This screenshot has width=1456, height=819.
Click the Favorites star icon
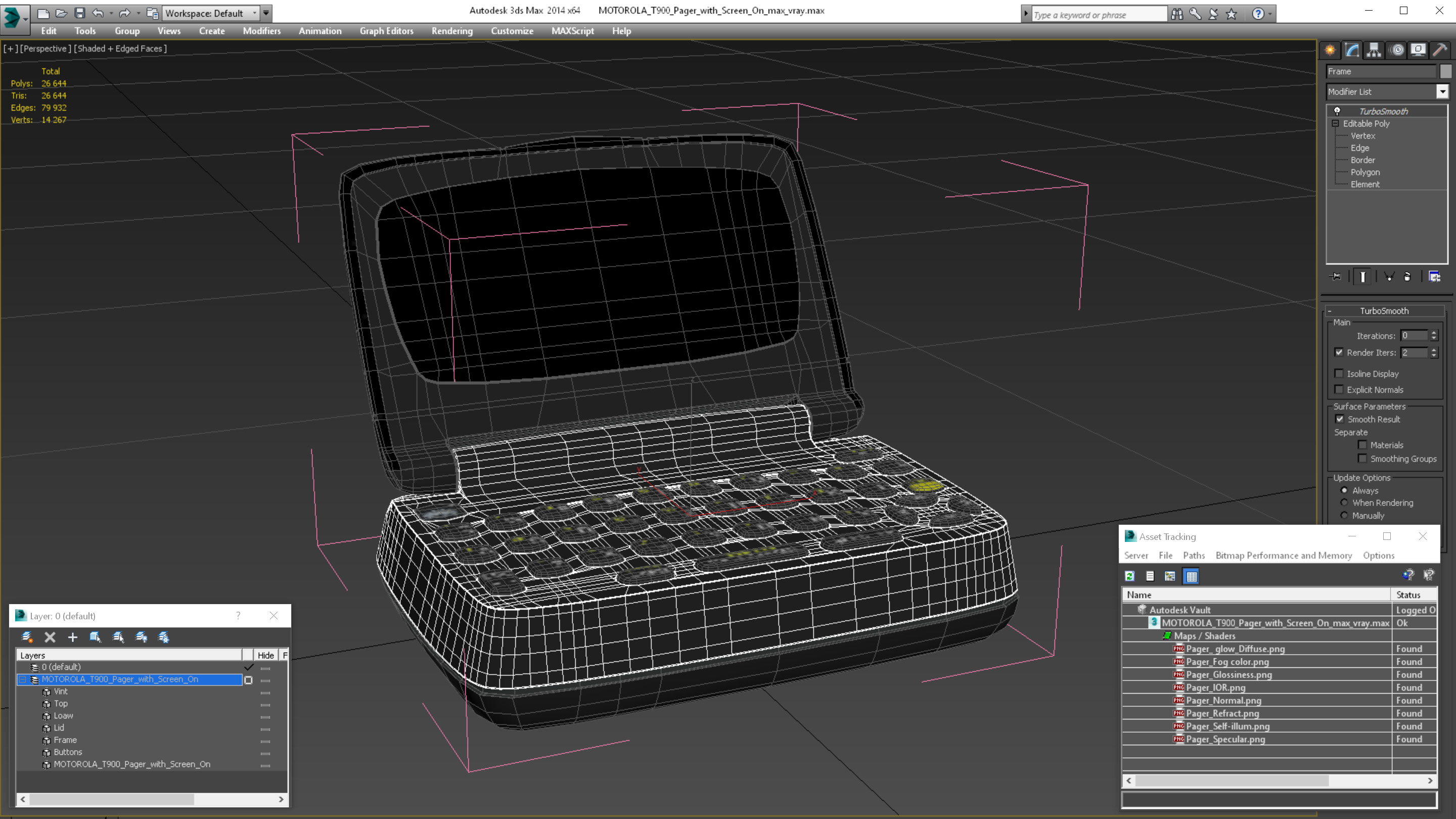[x=1232, y=14]
